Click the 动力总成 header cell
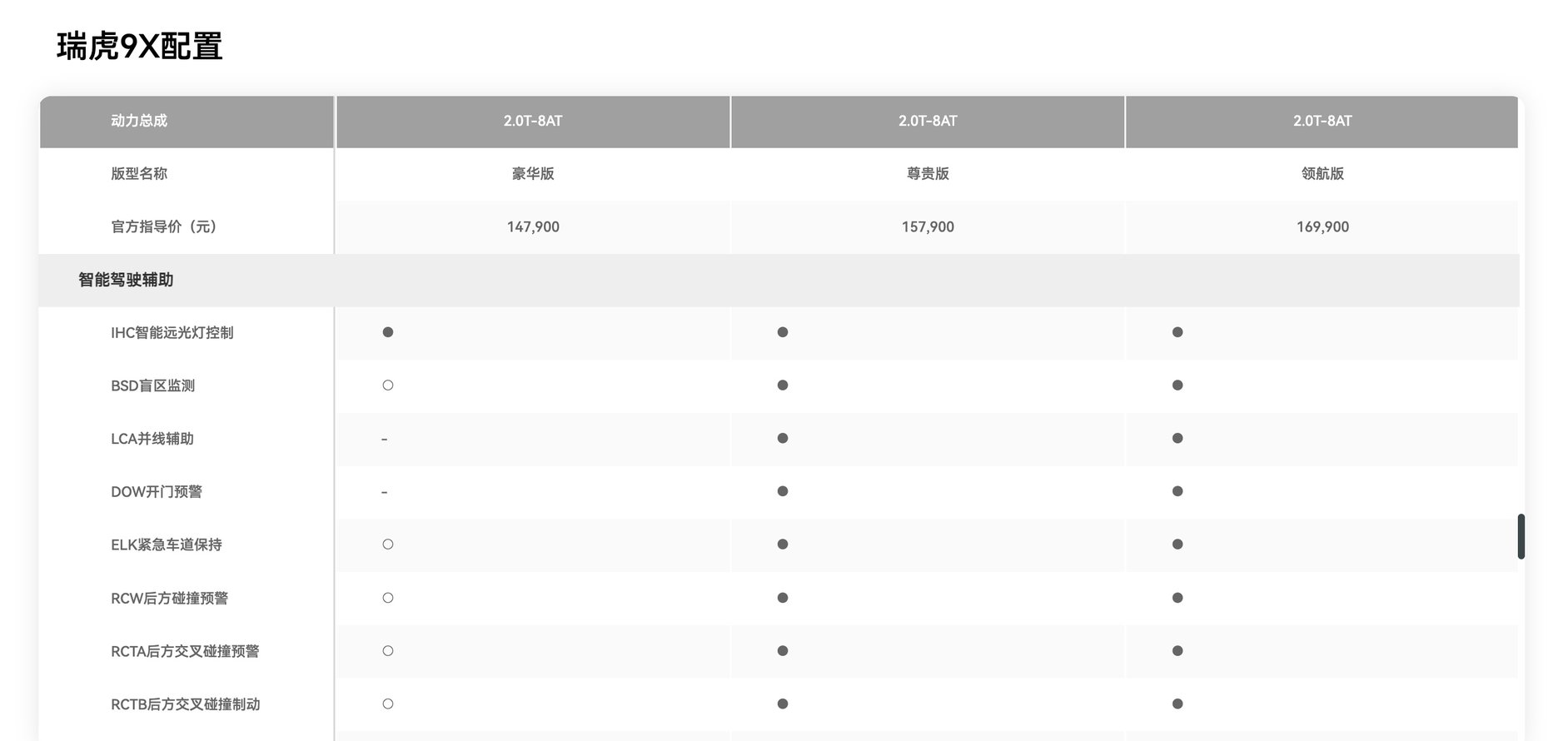This screenshot has height=741, width=1568. coord(139,121)
